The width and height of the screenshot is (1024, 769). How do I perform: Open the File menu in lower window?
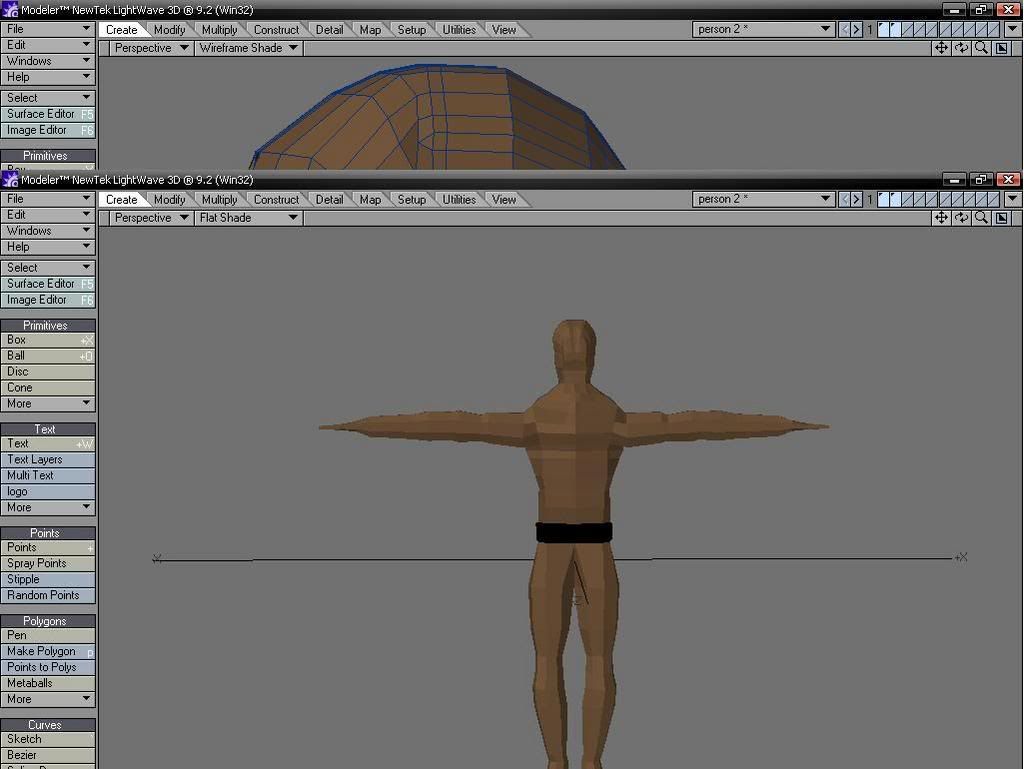click(48, 198)
